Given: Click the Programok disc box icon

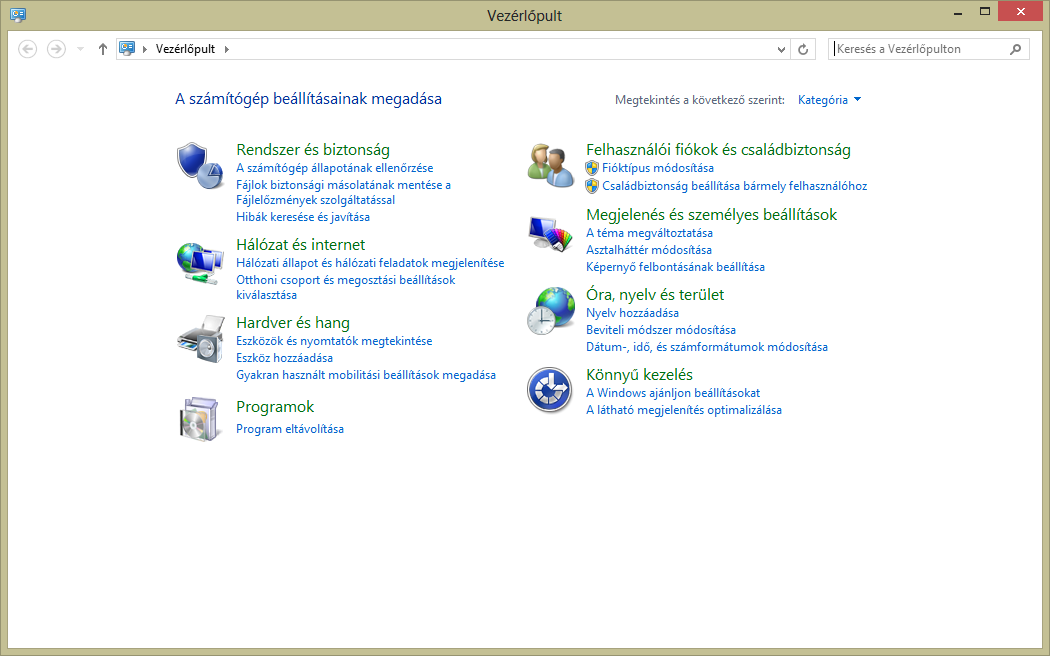Looking at the screenshot, I should [x=200, y=418].
